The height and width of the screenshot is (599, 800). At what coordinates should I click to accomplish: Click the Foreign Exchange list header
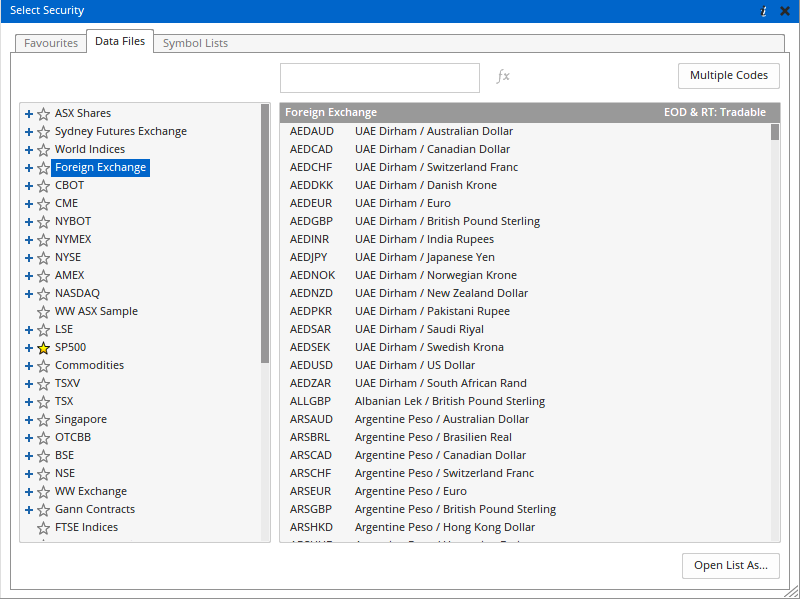click(530, 112)
